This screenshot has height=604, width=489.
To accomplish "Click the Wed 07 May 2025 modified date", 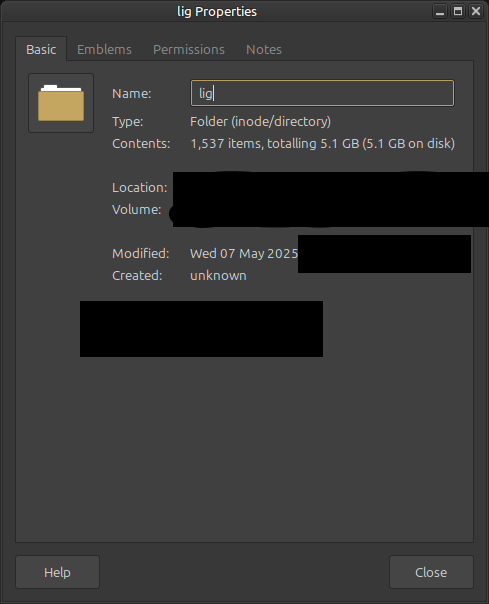I will click(244, 253).
